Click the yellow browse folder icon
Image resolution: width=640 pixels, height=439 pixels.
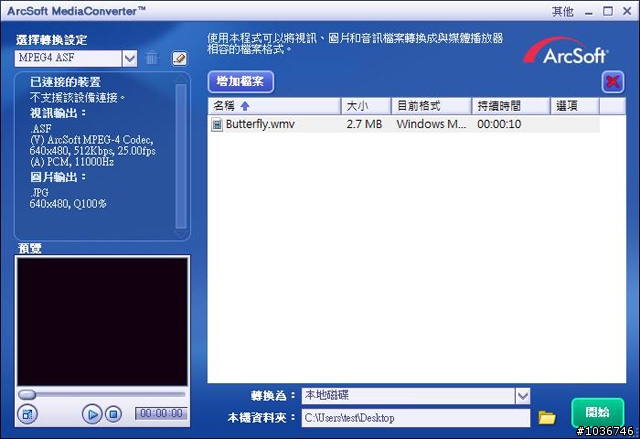pos(547,417)
